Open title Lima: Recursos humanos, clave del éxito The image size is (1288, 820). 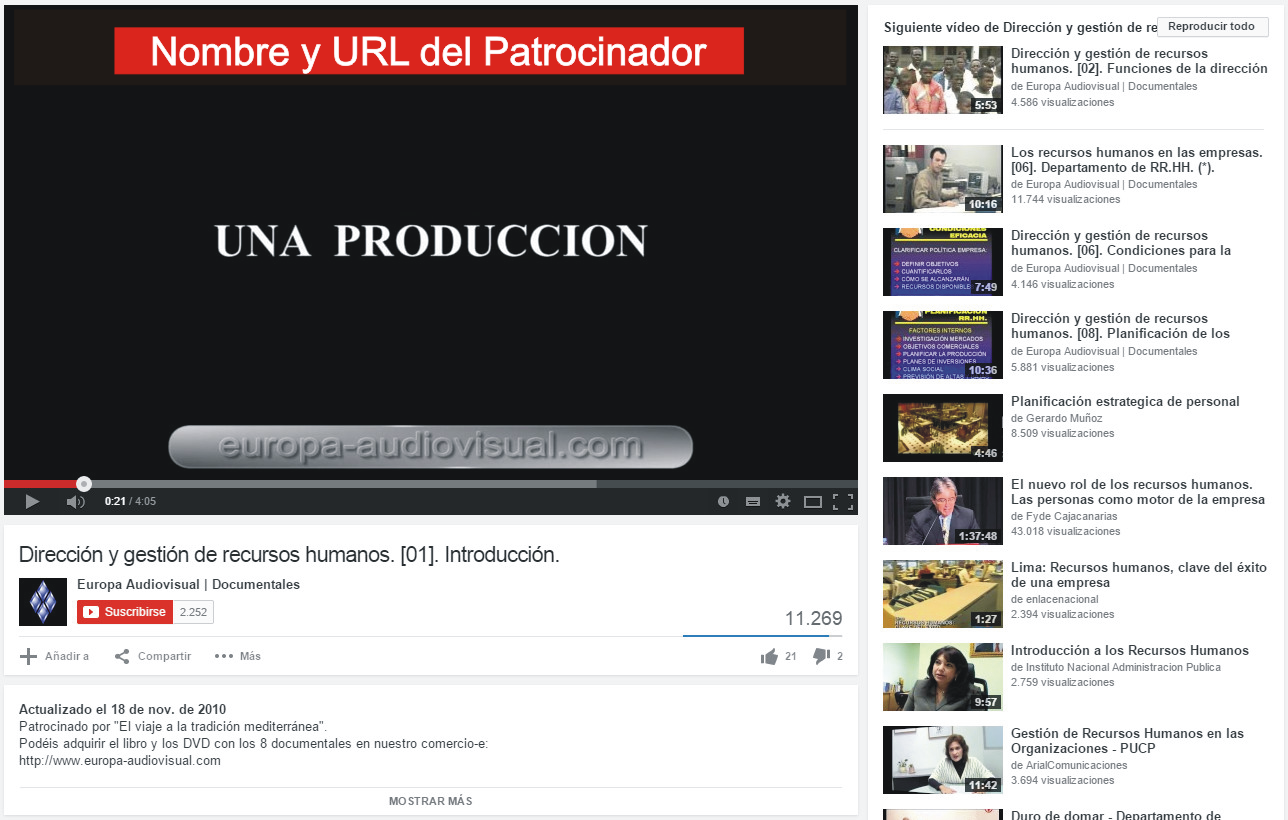pyautogui.click(x=1139, y=575)
